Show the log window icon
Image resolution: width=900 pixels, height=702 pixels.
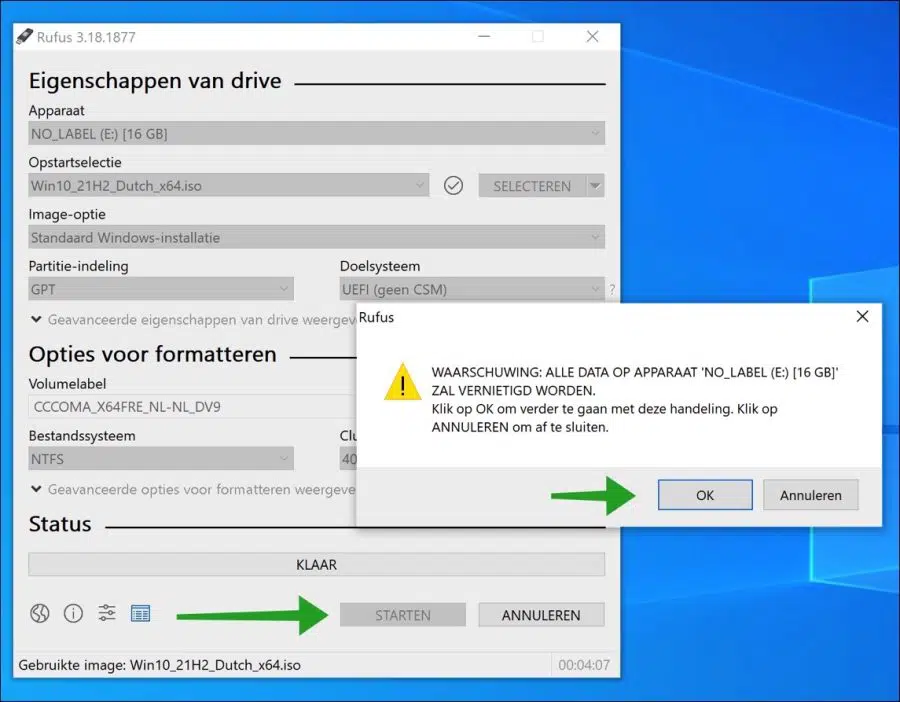(x=141, y=614)
